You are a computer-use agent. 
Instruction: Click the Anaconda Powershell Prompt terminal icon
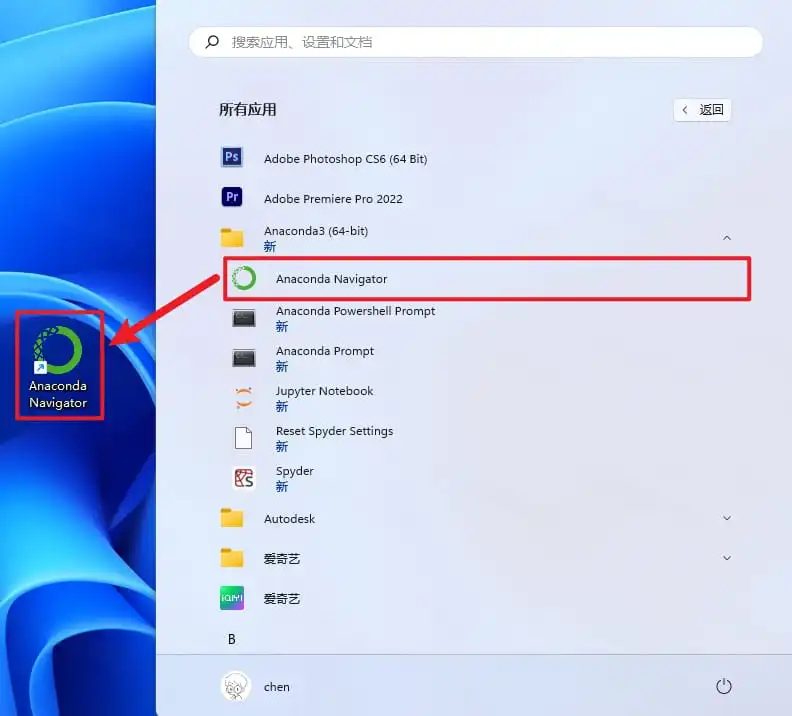click(244, 318)
